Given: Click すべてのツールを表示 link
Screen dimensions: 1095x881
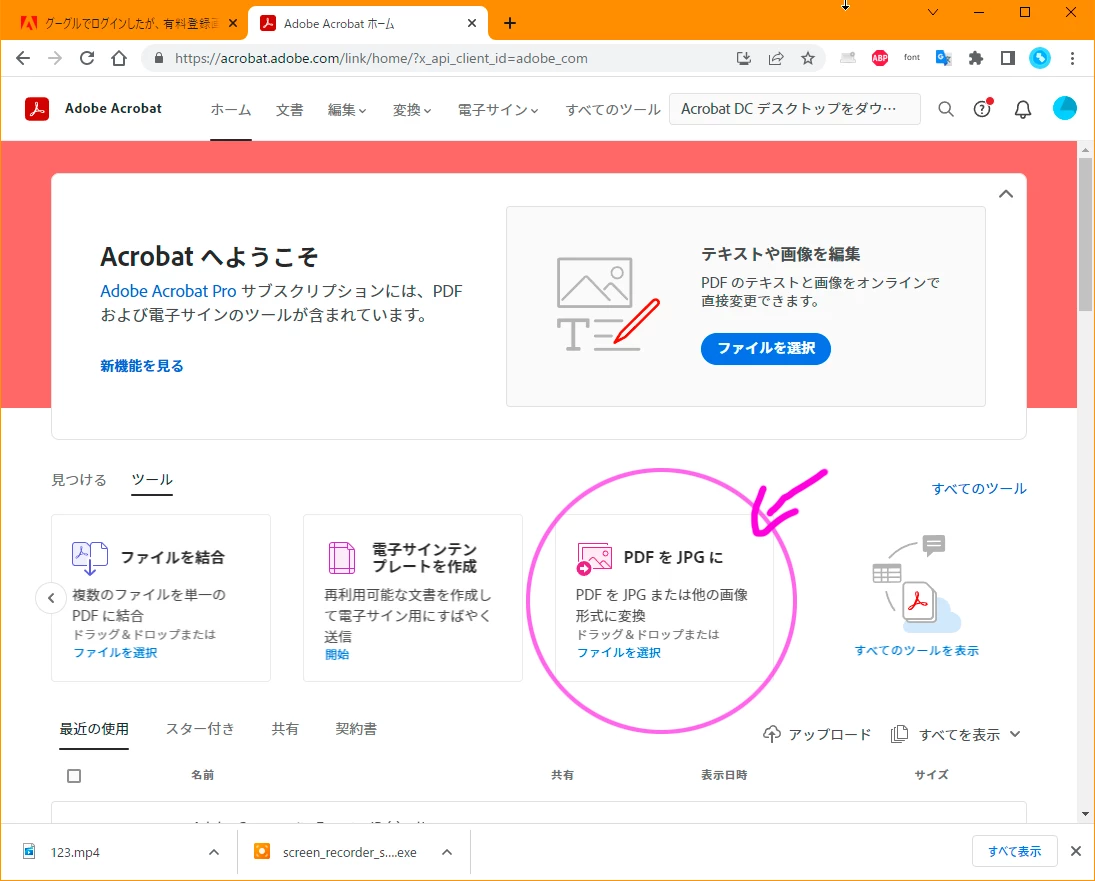Looking at the screenshot, I should (916, 651).
